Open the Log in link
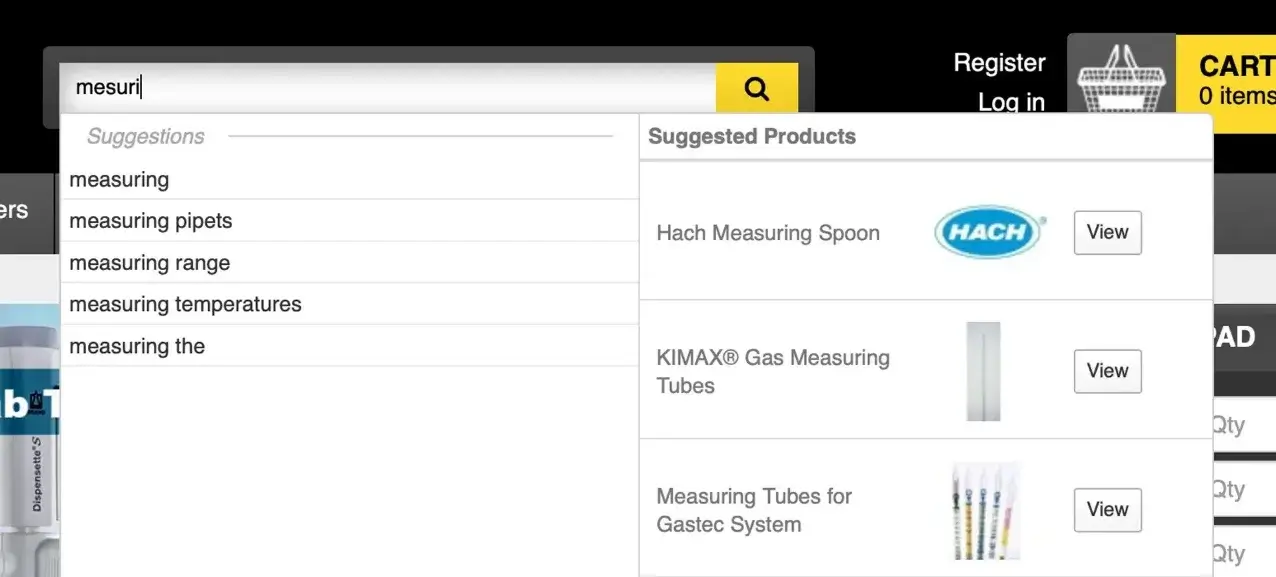 (x=1011, y=102)
